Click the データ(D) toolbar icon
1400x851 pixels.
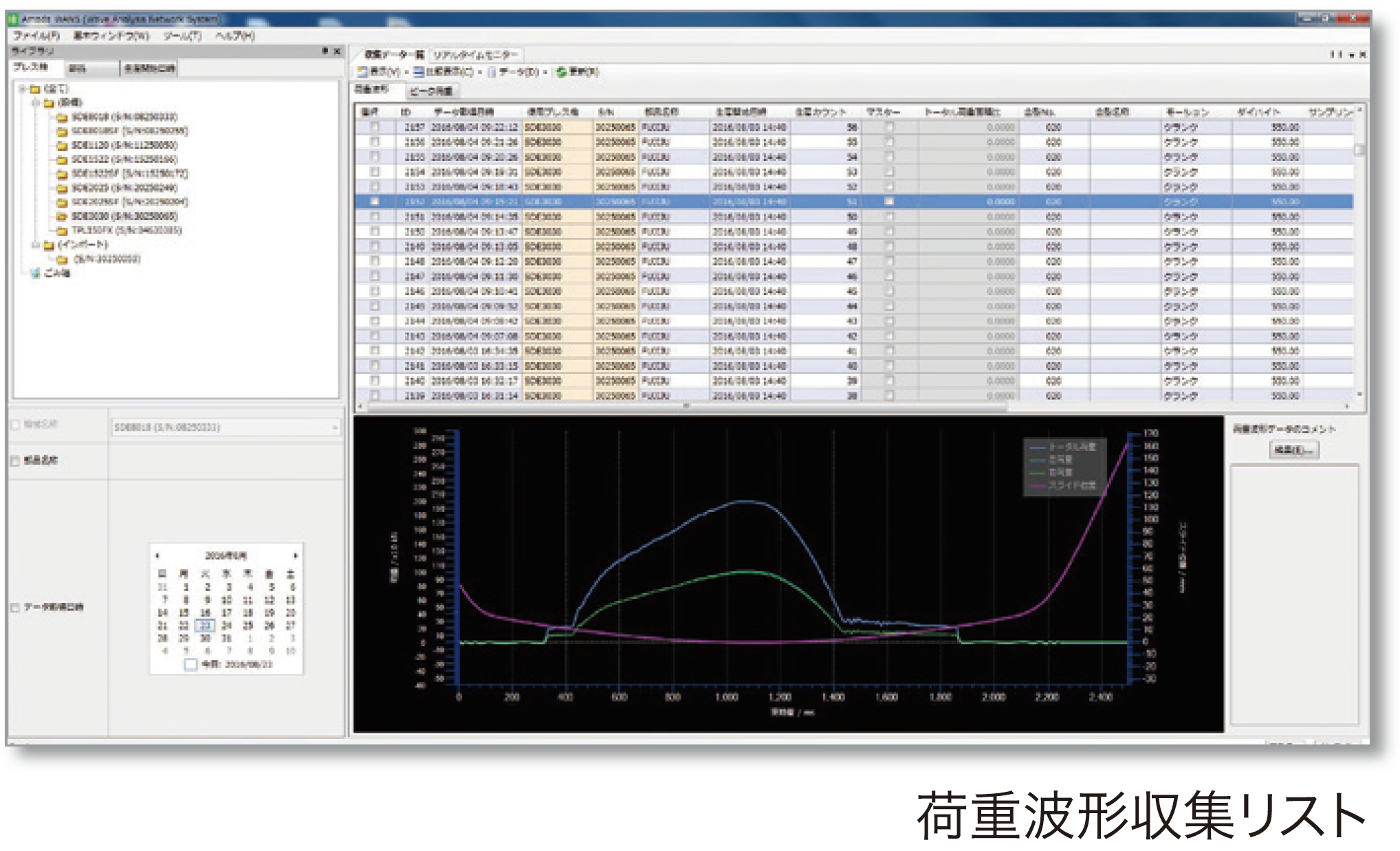[492, 71]
